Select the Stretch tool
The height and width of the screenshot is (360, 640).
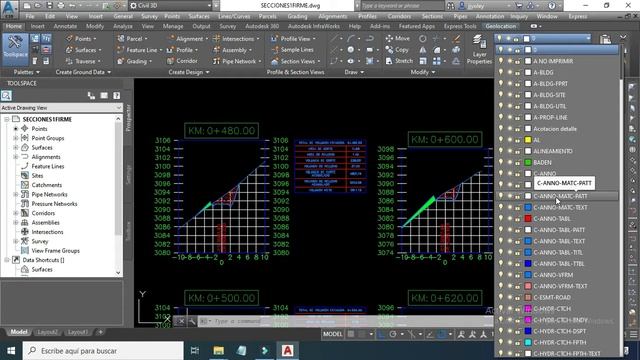click(399, 61)
